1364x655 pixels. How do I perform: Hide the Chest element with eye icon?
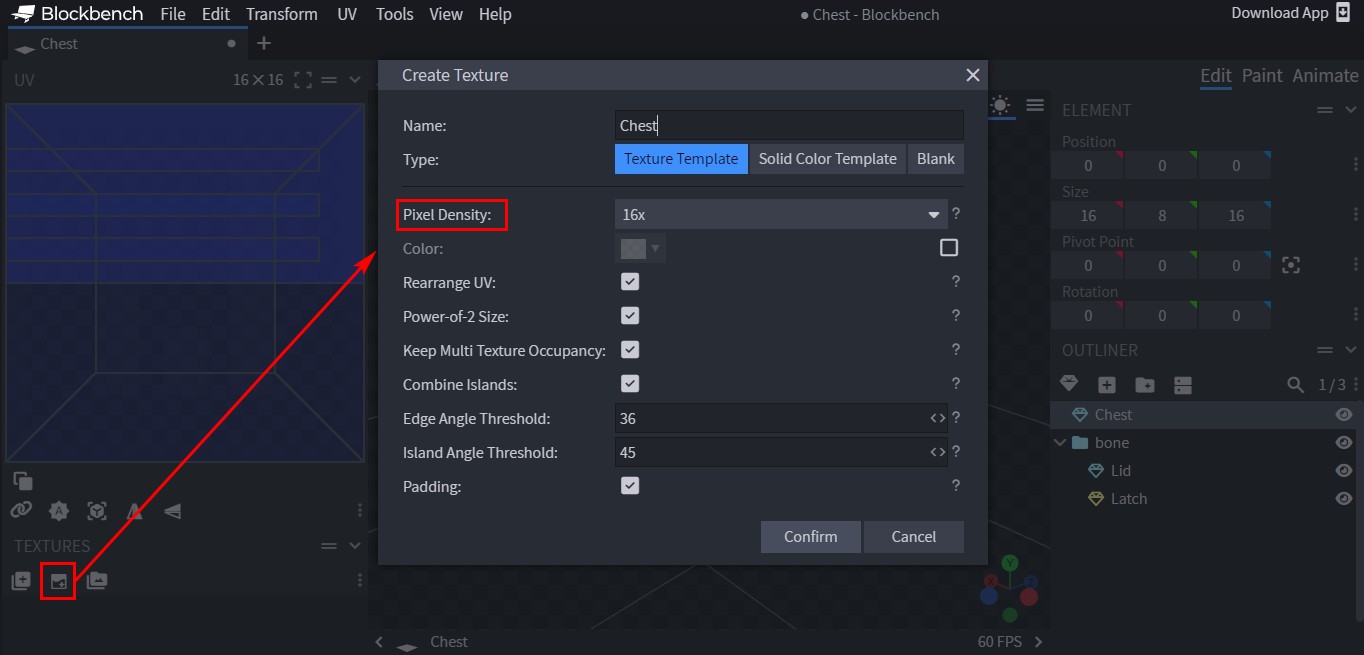pos(1344,415)
